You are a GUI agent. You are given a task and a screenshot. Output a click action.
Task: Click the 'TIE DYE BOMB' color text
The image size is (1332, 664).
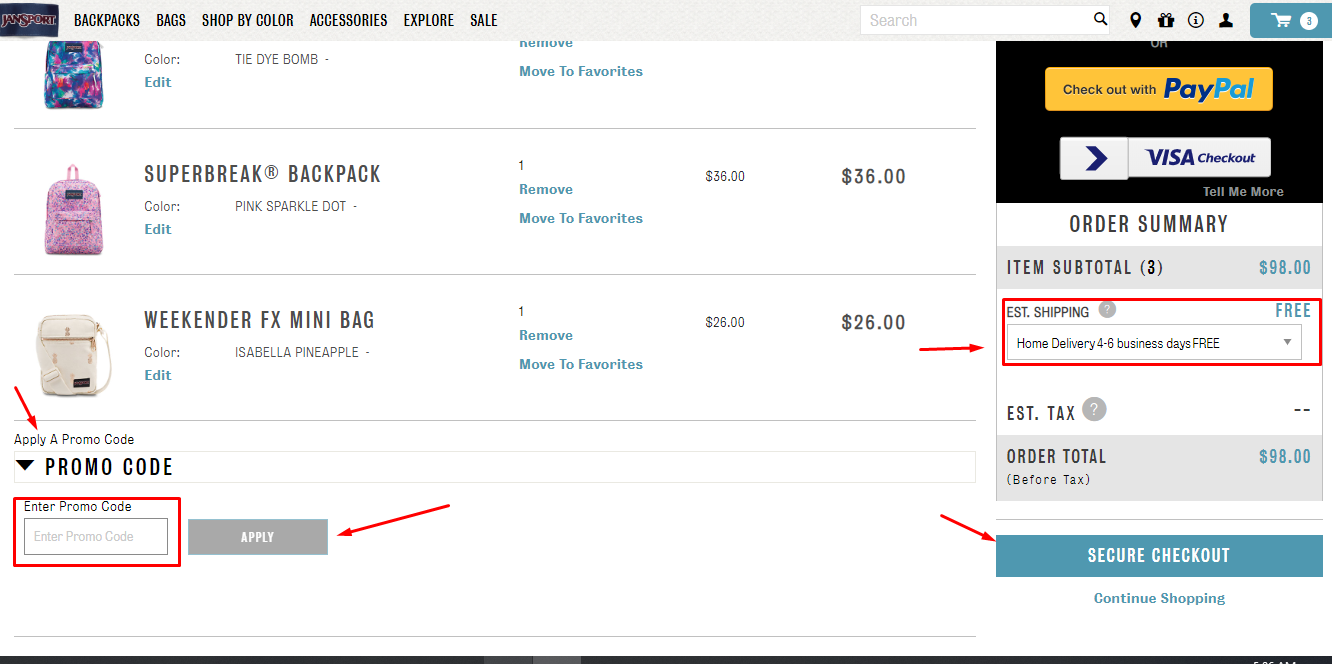[277, 59]
